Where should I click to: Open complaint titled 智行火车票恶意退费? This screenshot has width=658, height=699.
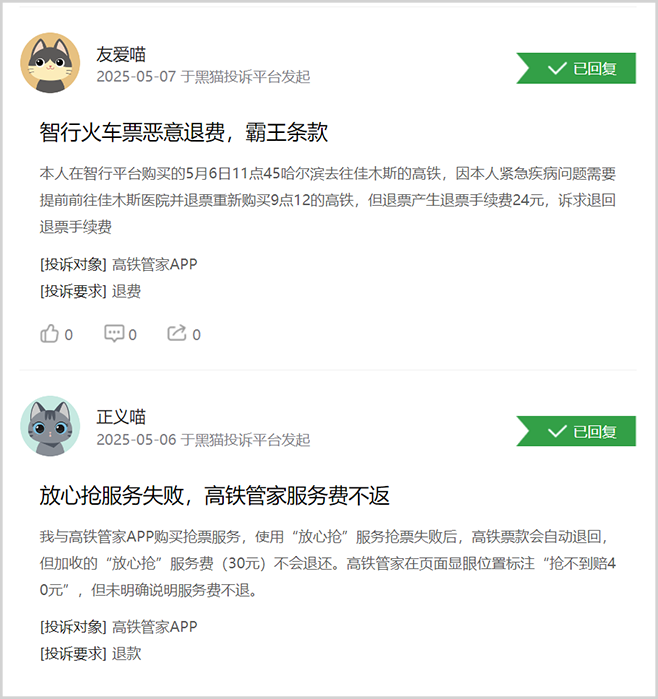click(183, 132)
